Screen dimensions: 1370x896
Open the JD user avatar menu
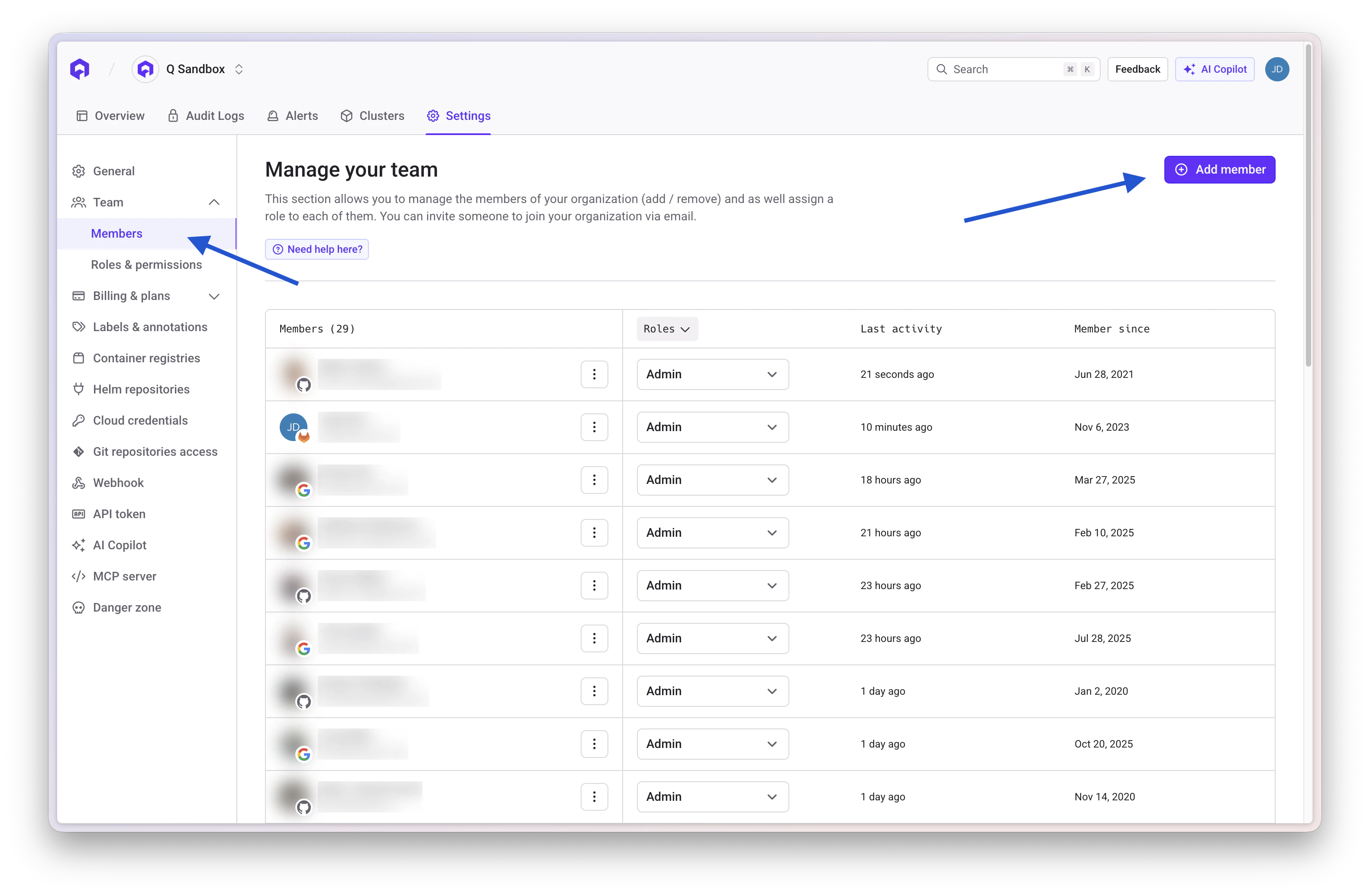click(1277, 69)
